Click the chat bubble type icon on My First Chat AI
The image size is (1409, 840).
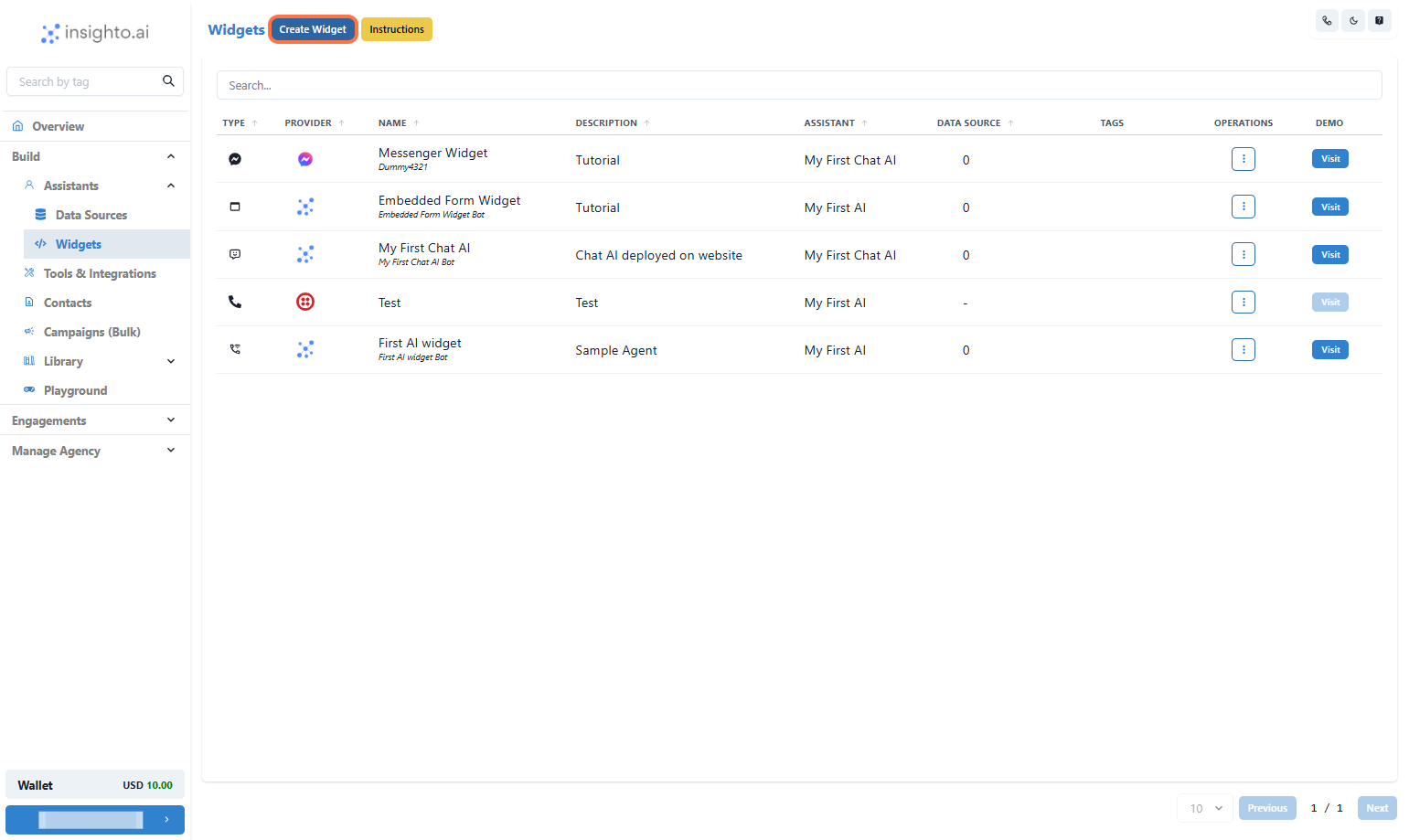point(235,254)
